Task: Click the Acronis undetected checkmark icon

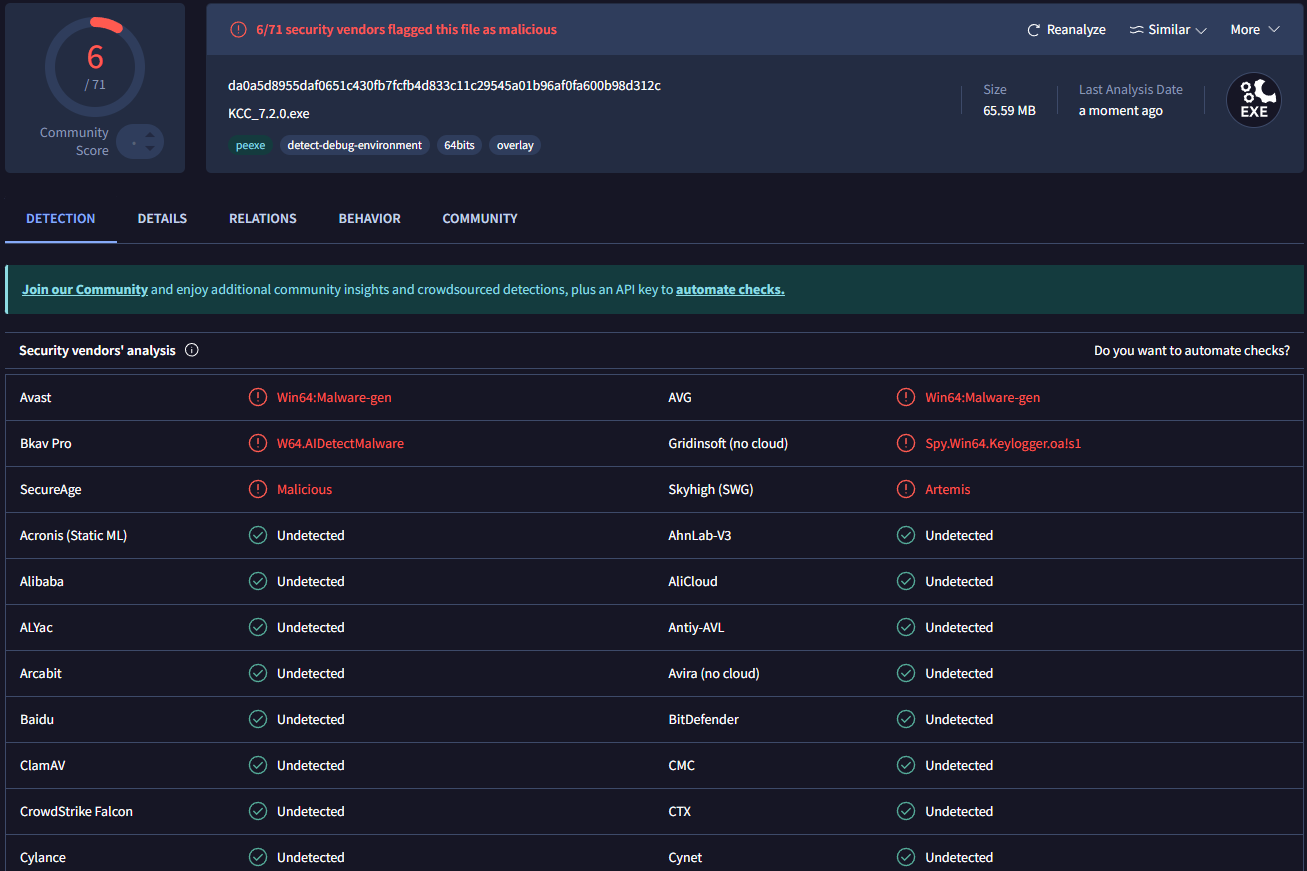Action: click(258, 536)
